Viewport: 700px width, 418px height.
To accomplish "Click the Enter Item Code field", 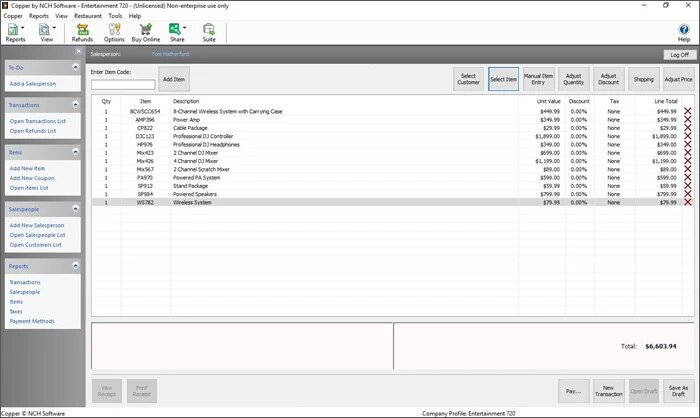I will click(123, 84).
